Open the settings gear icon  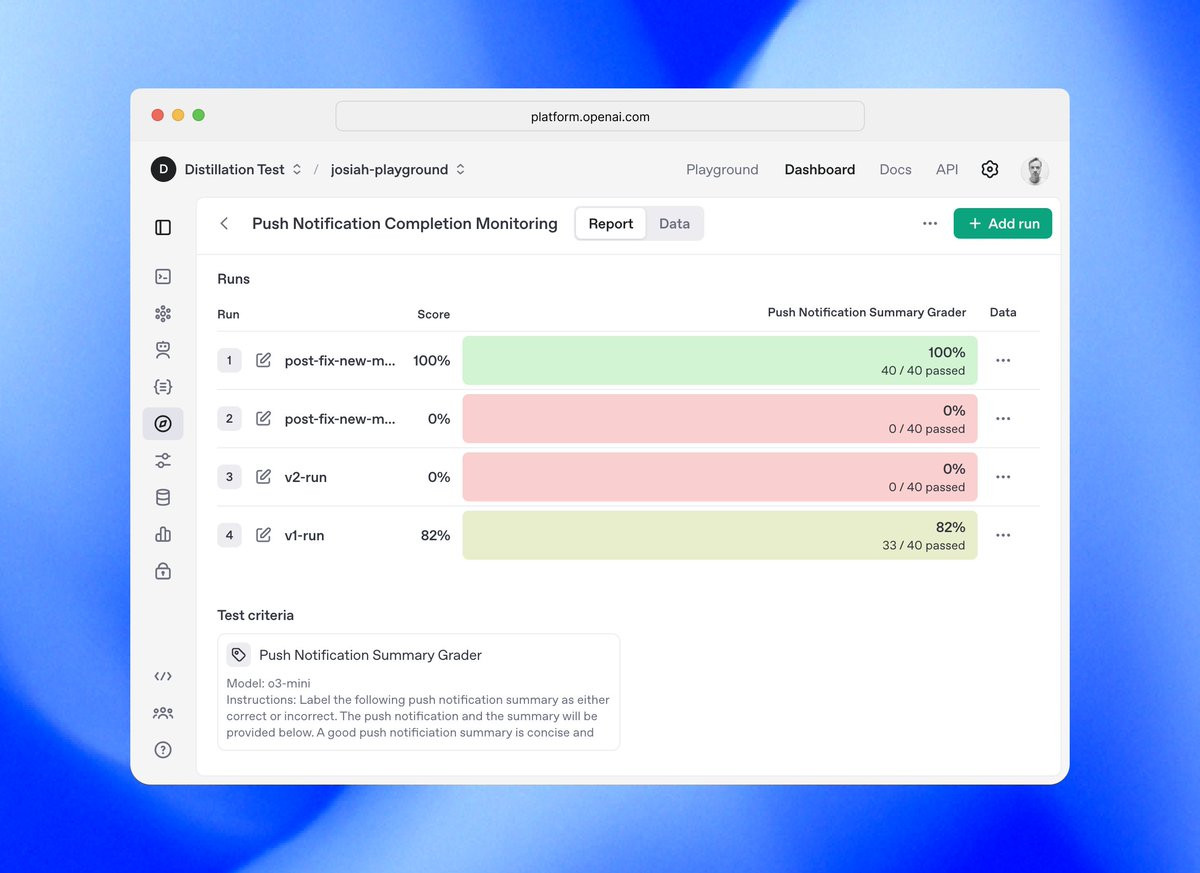point(989,169)
